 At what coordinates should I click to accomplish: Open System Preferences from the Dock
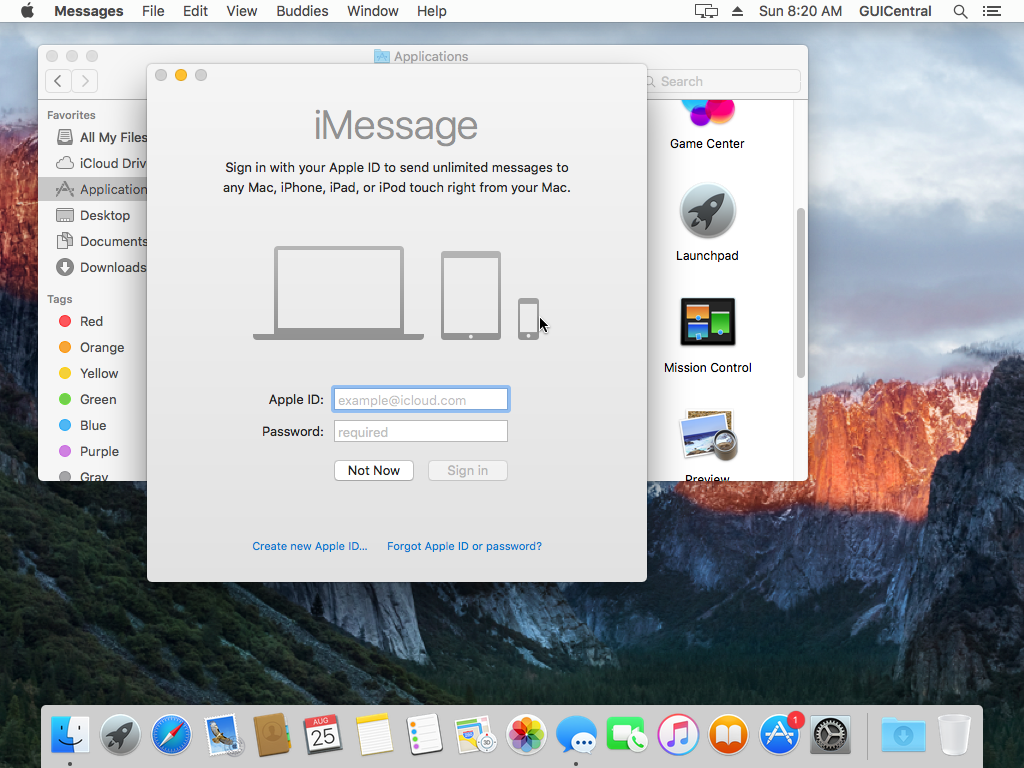coord(830,735)
